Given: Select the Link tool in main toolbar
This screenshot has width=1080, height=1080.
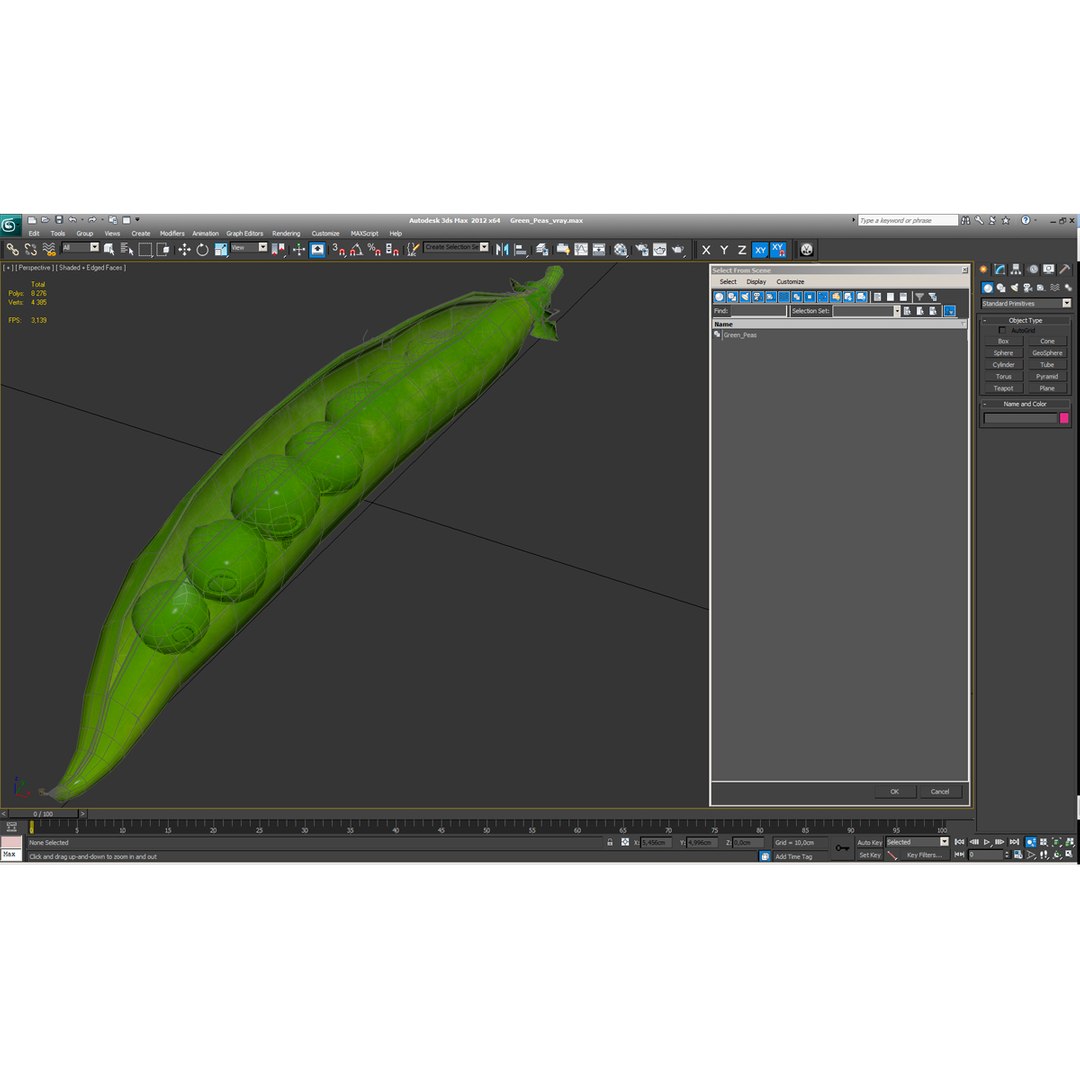Looking at the screenshot, I should pos(12,249).
